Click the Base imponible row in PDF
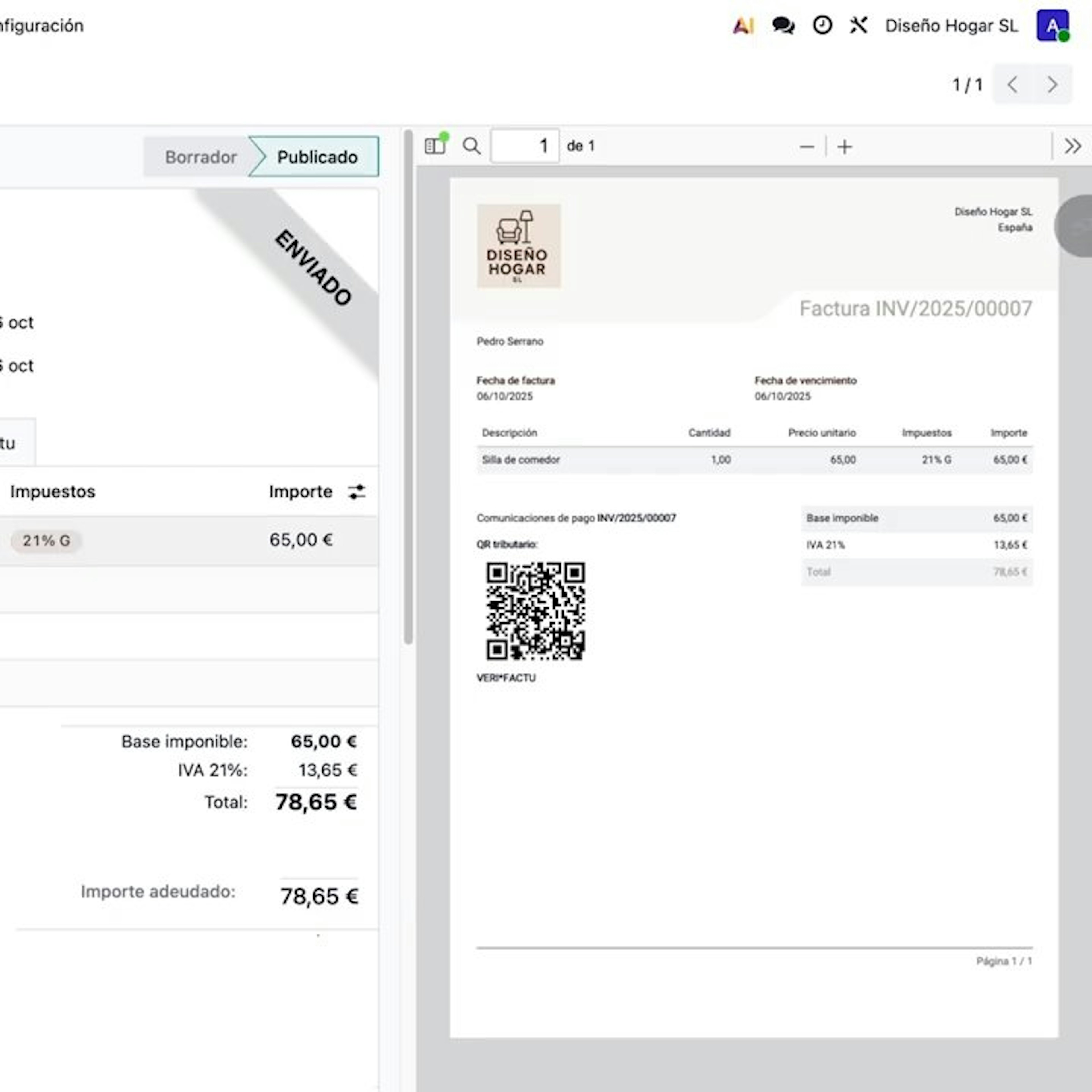The image size is (1092, 1092). (917, 518)
